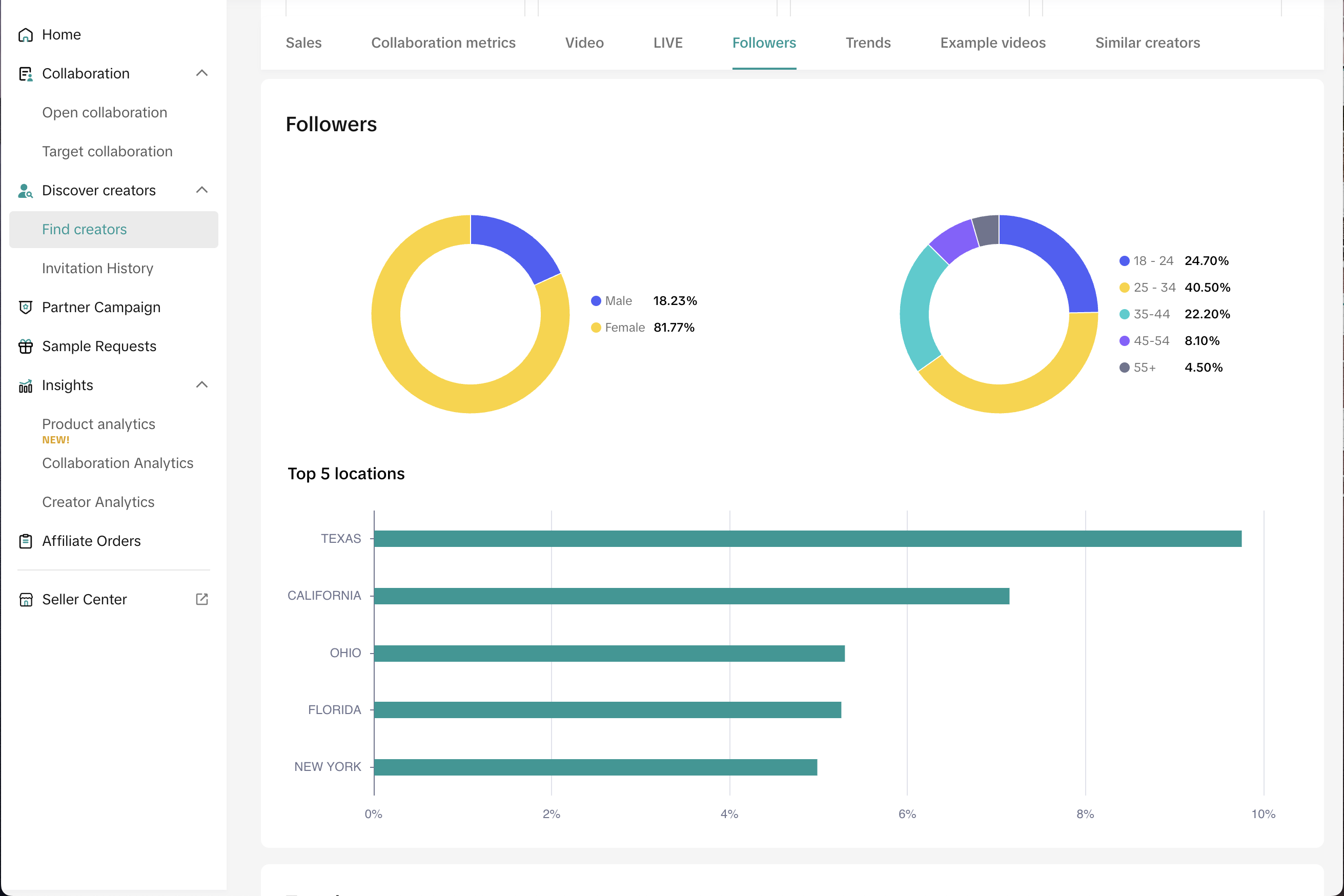Image resolution: width=1344 pixels, height=896 pixels.
Task: Toggle Male legend dot in gender chart
Action: click(x=596, y=301)
